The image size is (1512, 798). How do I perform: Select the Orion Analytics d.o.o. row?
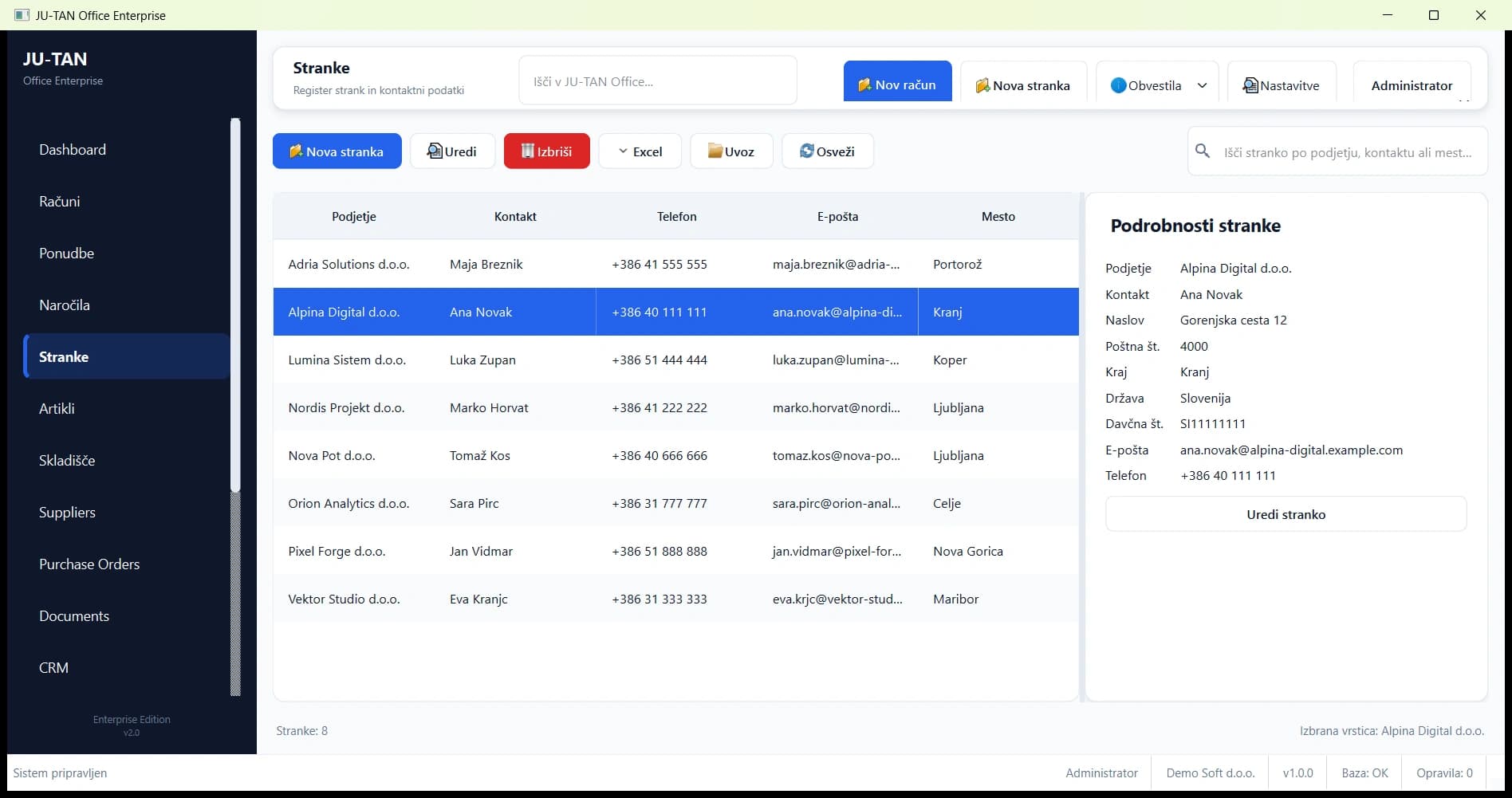click(676, 503)
